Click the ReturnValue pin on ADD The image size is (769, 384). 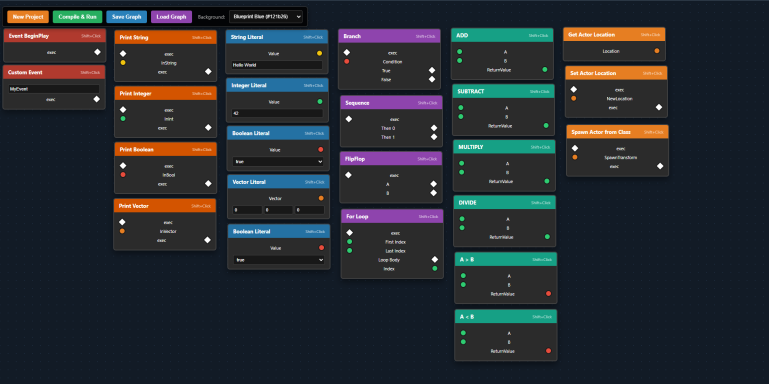pos(545,70)
